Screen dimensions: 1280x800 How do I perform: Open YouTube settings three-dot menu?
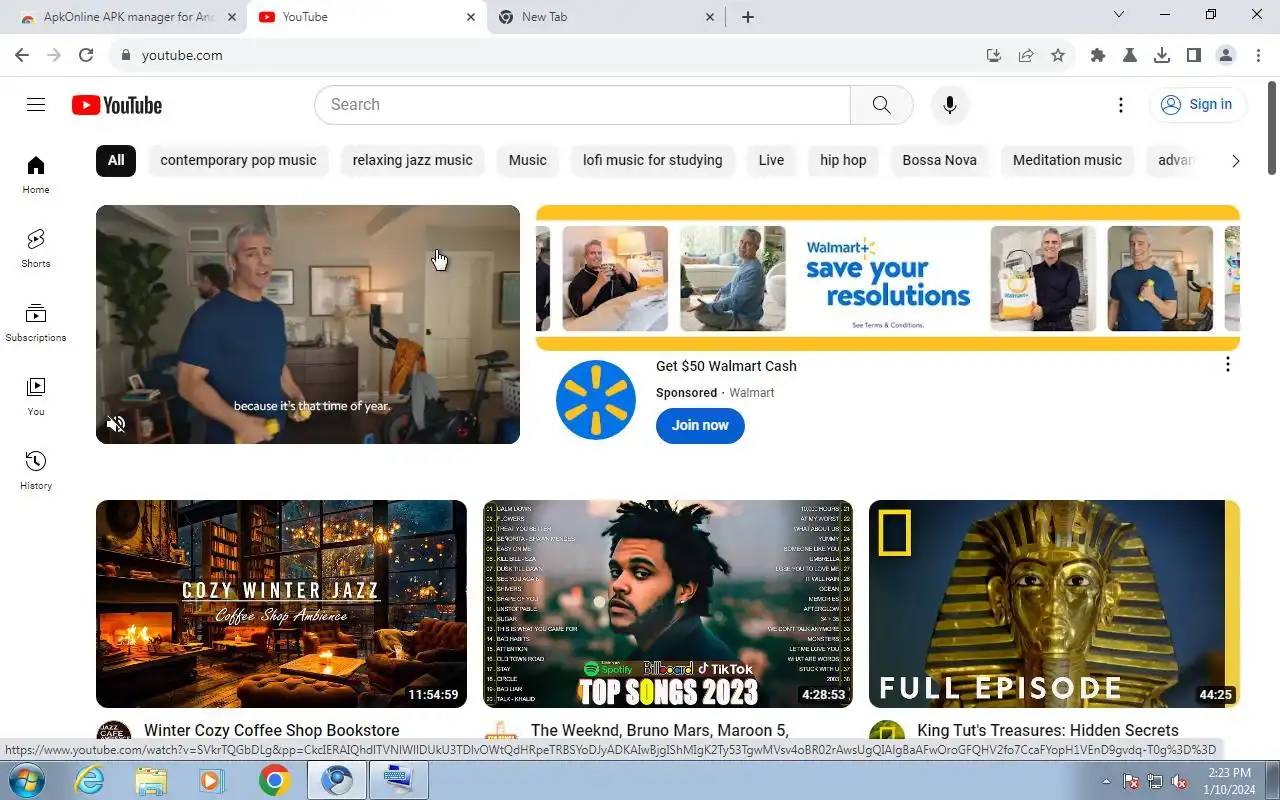click(1121, 105)
